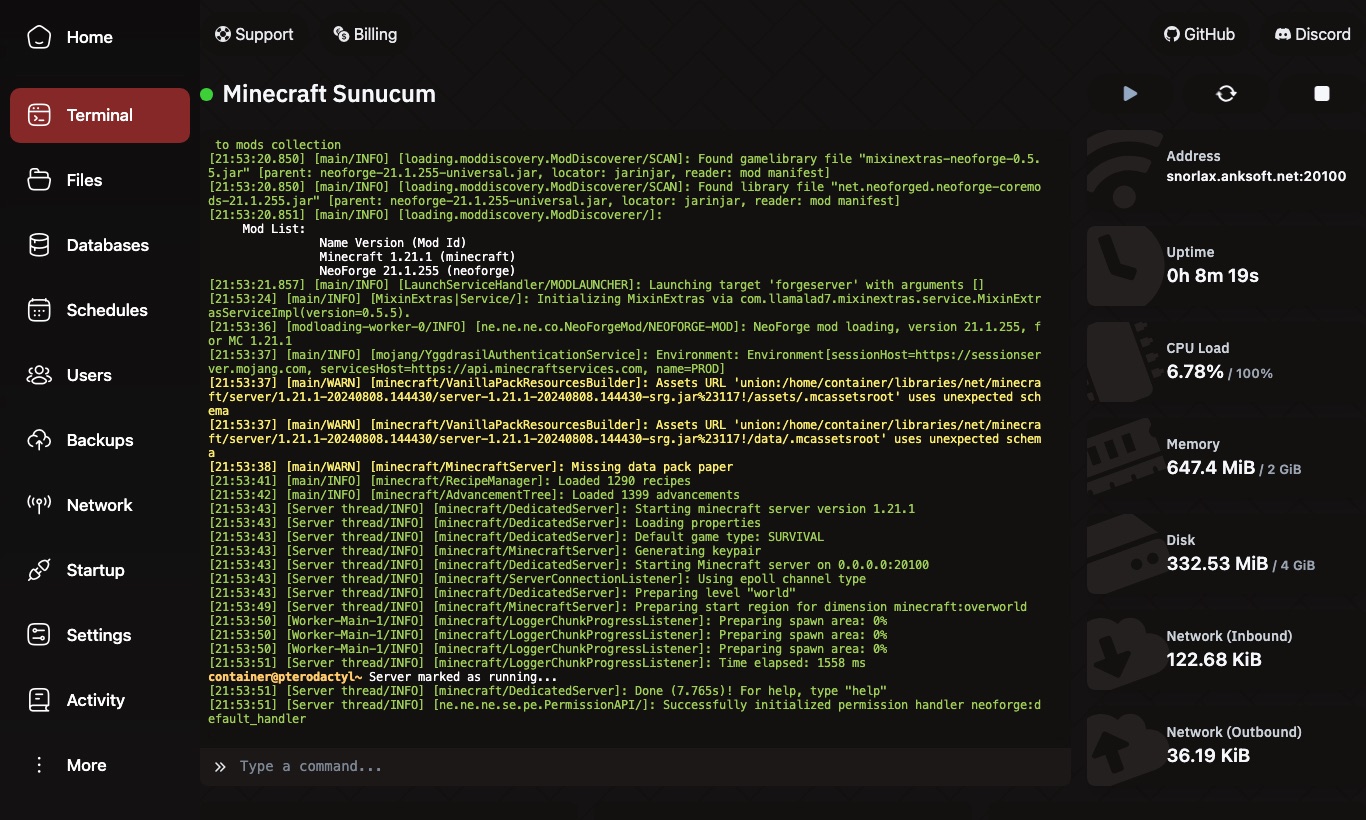Open Schedules calendar icon
Image resolution: width=1366 pixels, height=820 pixels.
click(39, 310)
